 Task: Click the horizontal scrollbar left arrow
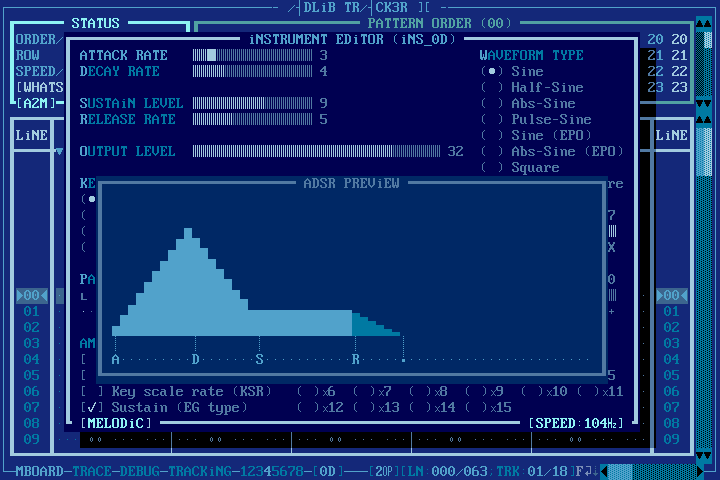(x=604, y=471)
